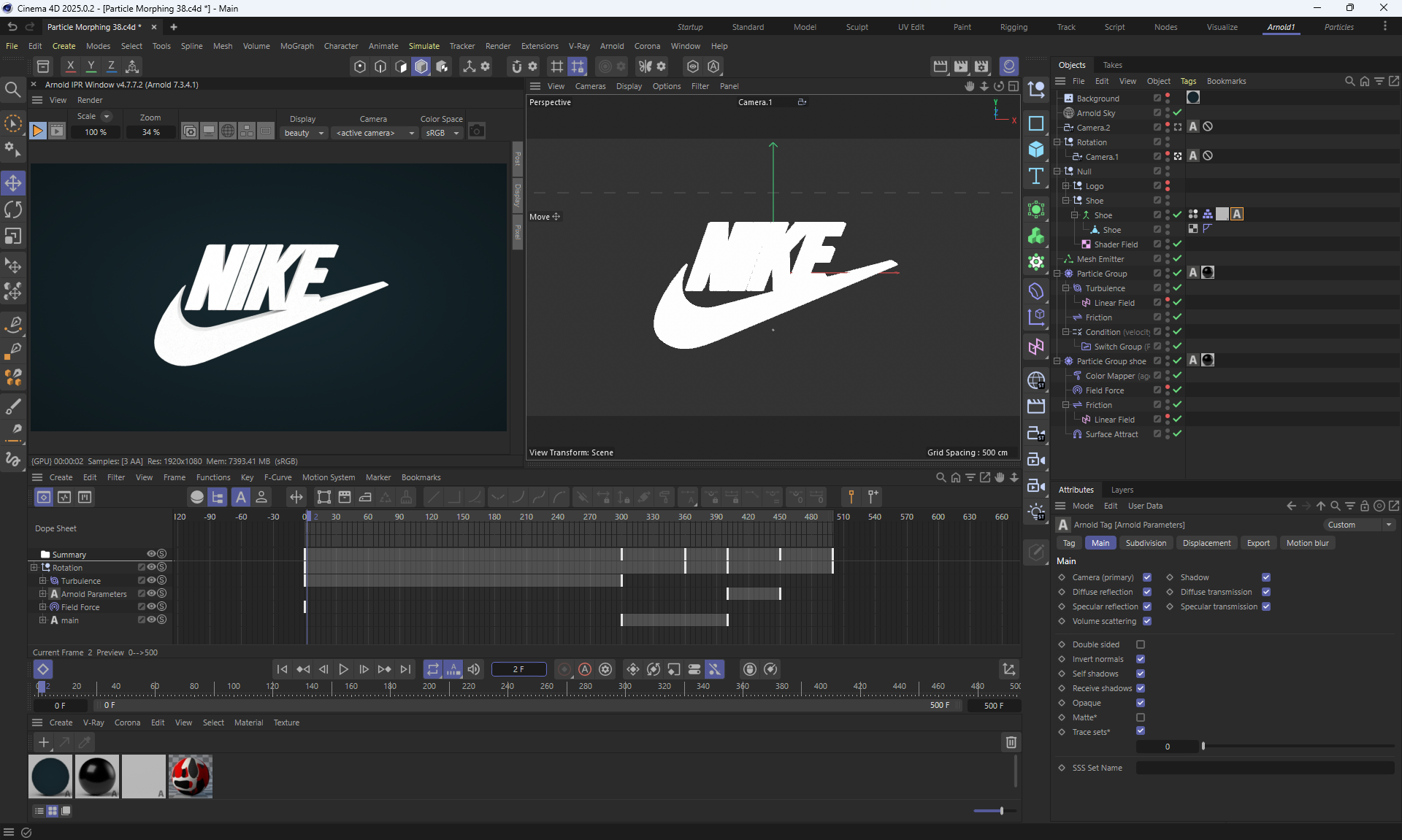Select the Move tool in left toolbar
The height and width of the screenshot is (840, 1402).
13,183
